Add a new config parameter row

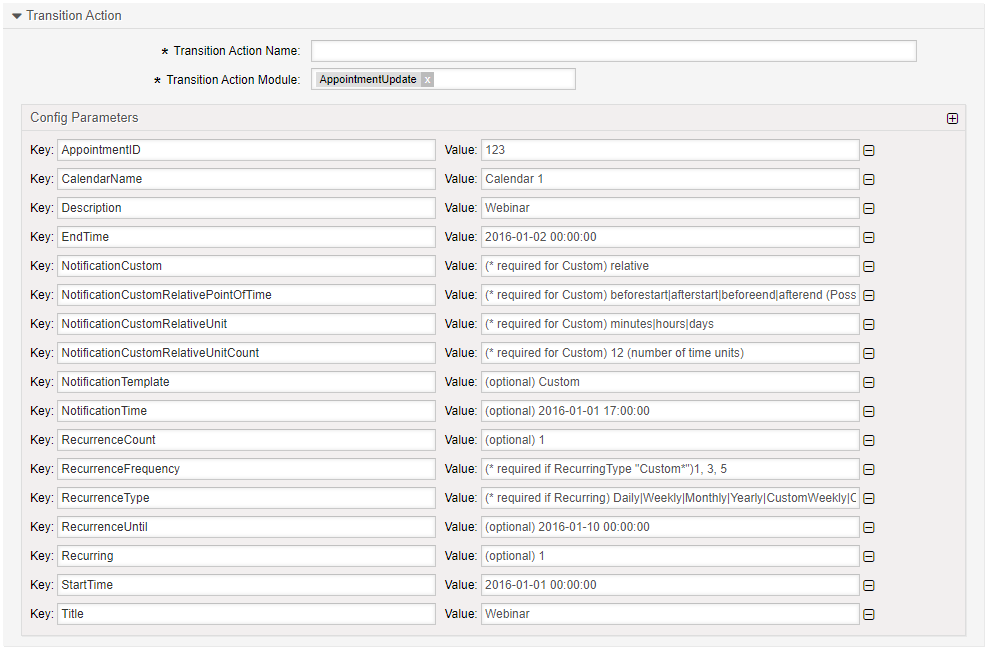952,118
